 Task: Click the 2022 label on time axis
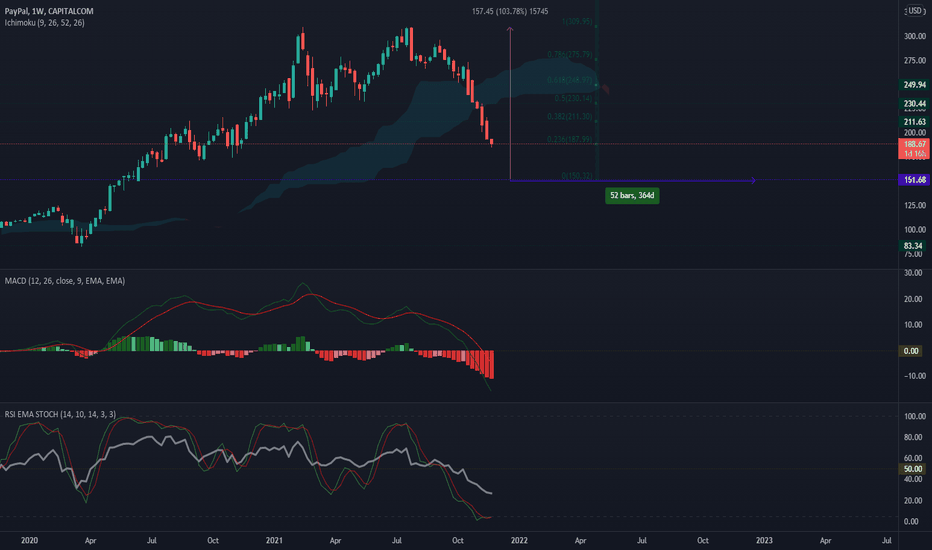pos(519,540)
